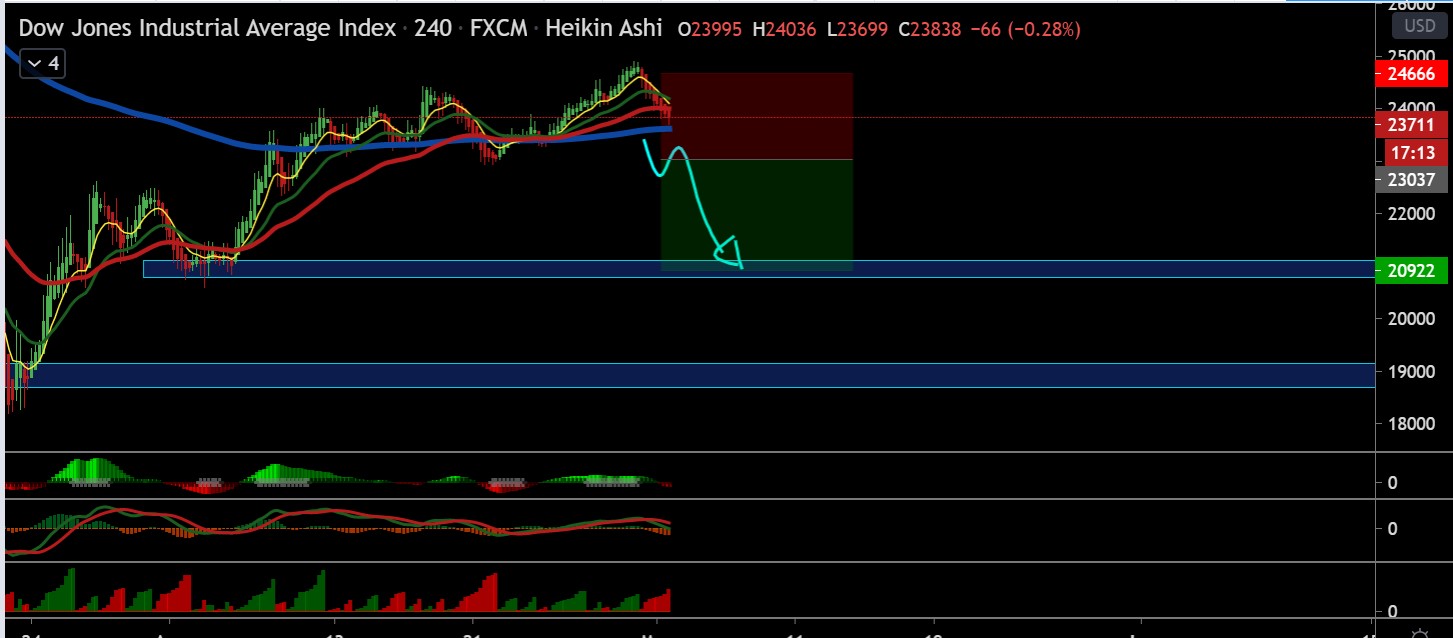Select the red stop-loss zone of short position
This screenshot has height=638, width=1453.
click(756, 116)
